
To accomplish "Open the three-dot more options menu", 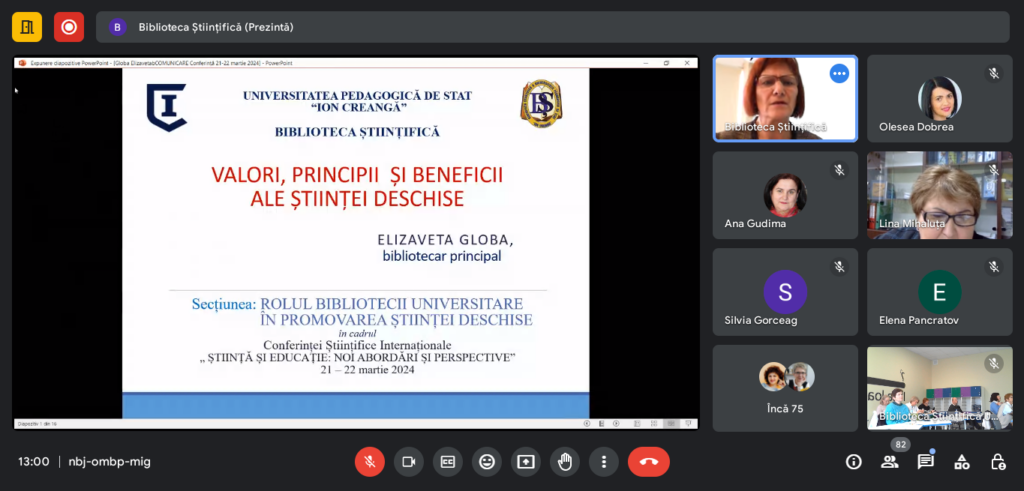I will click(603, 461).
